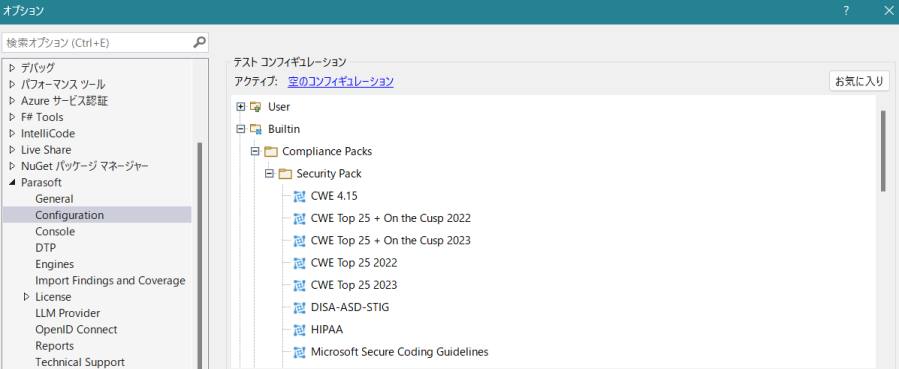Viewport: 899px width, 369px height.
Task: Select the User label
Action: pos(279,107)
